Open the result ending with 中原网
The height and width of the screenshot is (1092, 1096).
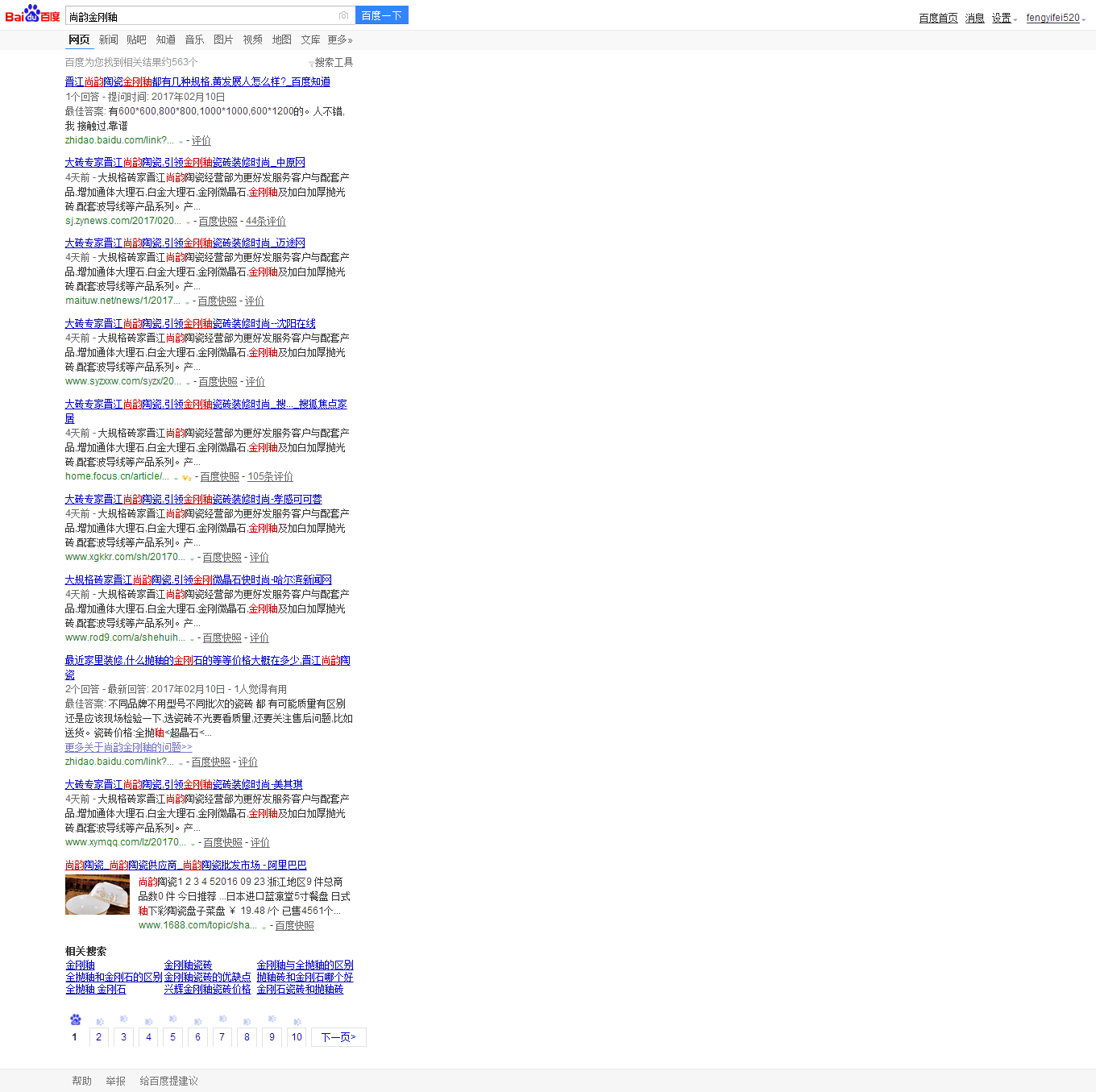tap(185, 162)
